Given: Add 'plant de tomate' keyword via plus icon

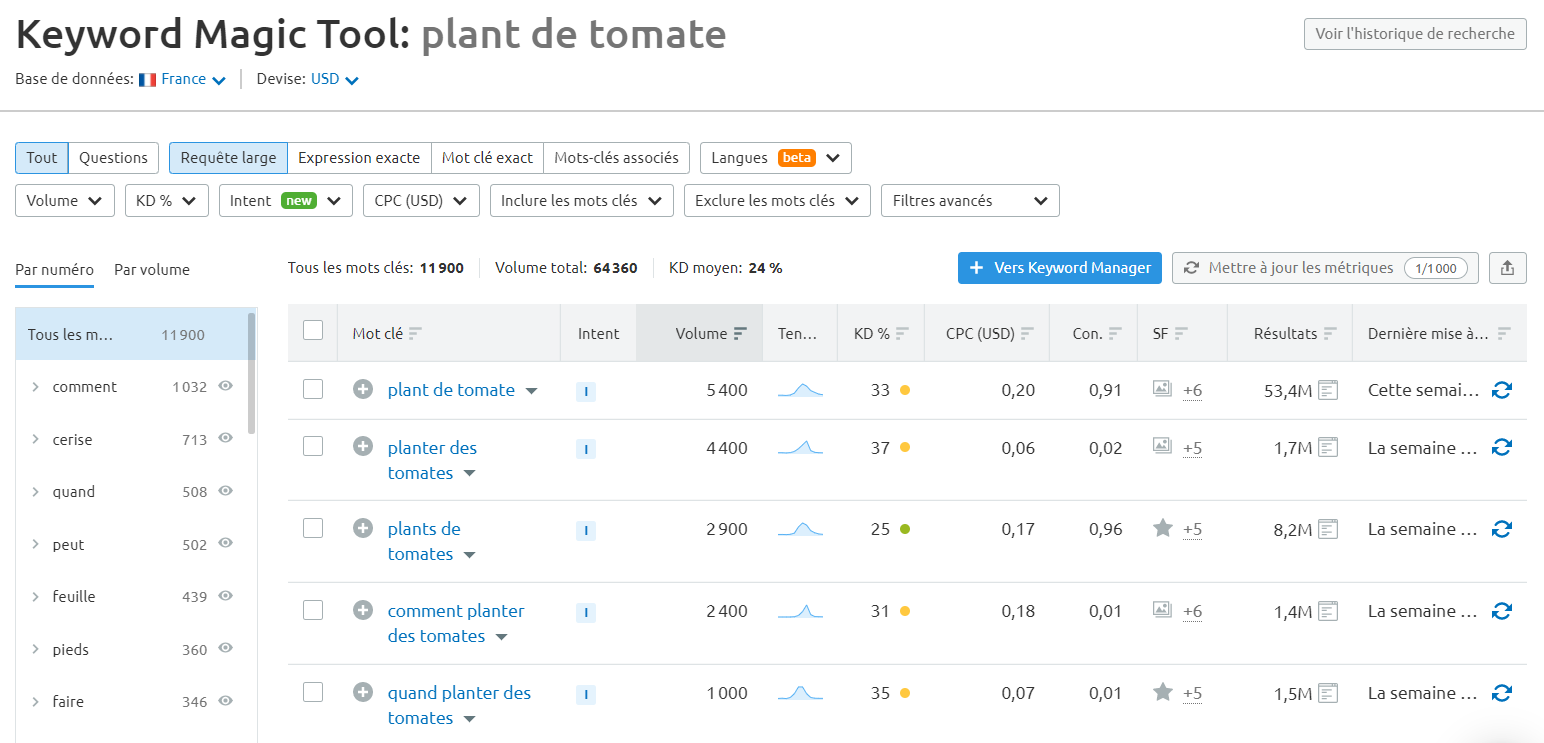Looking at the screenshot, I should (x=363, y=390).
